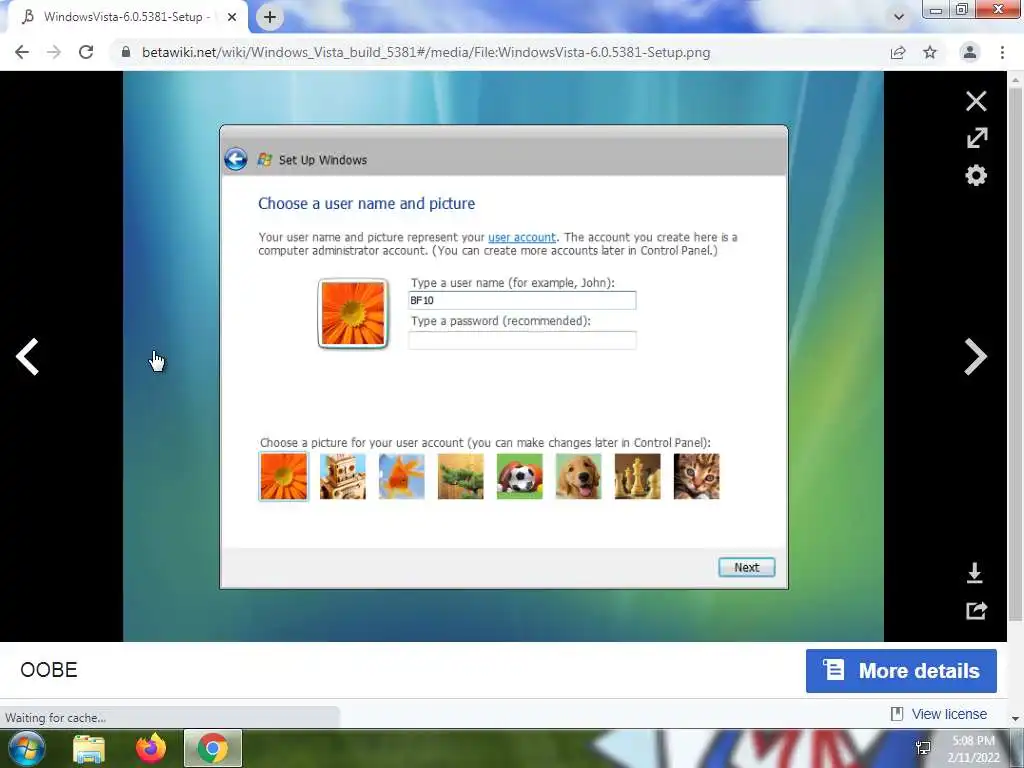This screenshot has height=768, width=1024.
Task: Click the Chrome taskbar icon
Action: tap(213, 748)
